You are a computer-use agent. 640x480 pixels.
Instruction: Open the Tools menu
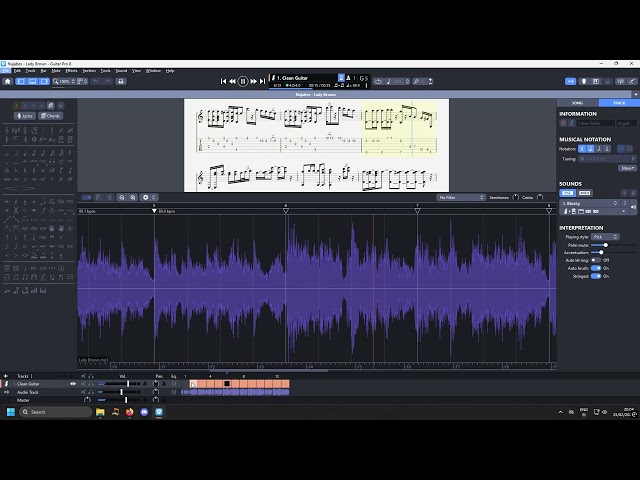[105, 71]
